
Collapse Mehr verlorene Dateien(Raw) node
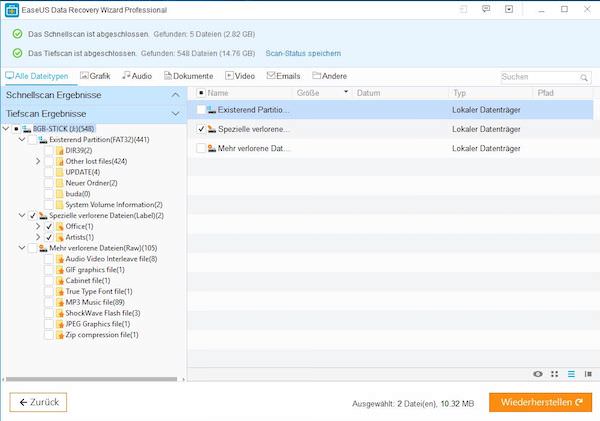22,248
